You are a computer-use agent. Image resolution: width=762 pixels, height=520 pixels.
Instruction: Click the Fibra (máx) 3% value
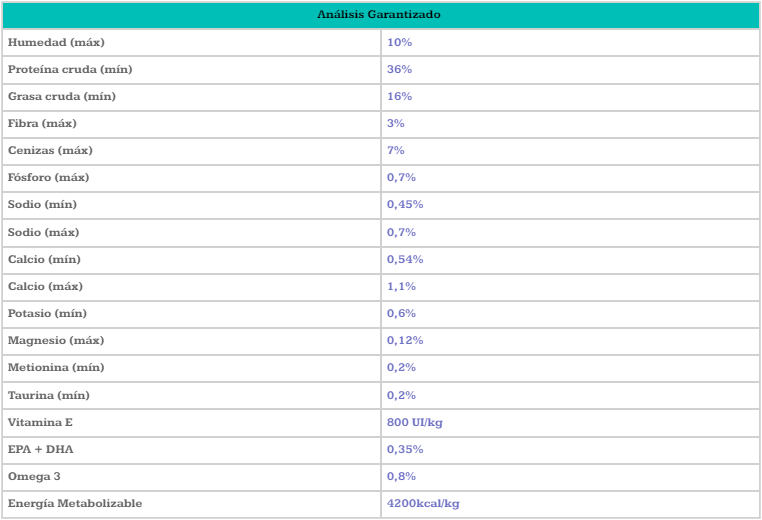tap(396, 123)
